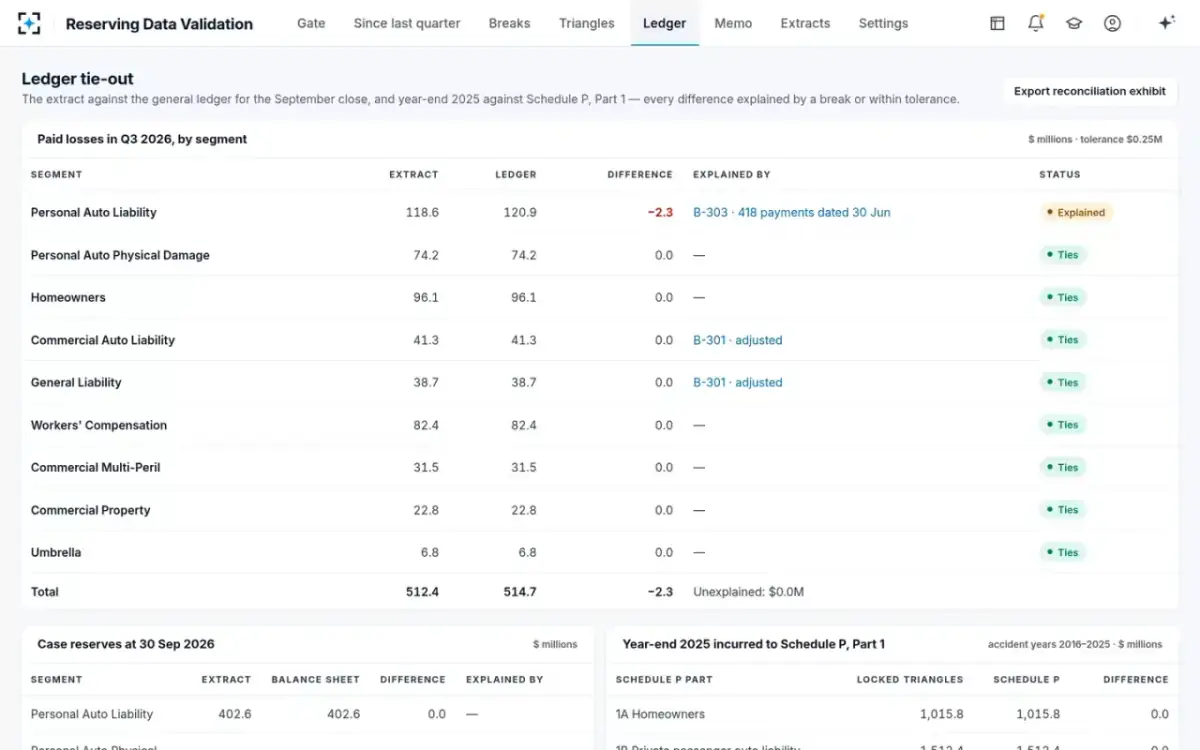Select the Personal Auto Physical Damage segment
The width and height of the screenshot is (1200, 750).
(x=120, y=255)
